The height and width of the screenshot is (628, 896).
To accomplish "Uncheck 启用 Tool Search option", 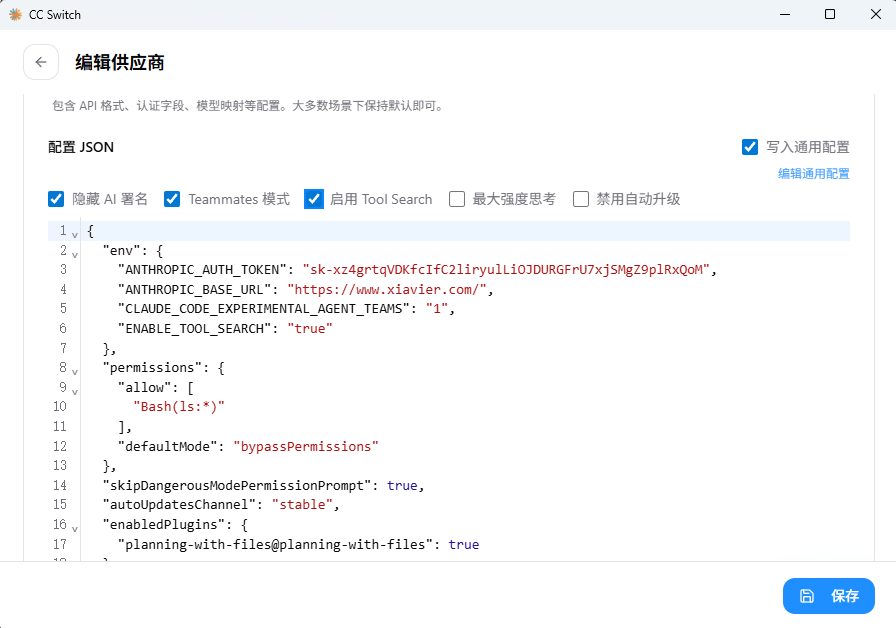I will (x=314, y=199).
